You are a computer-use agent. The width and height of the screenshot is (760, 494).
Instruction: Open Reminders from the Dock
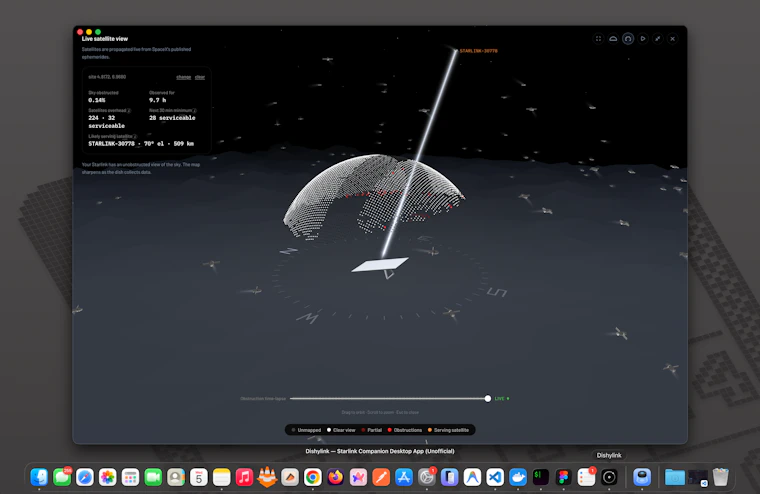coord(586,478)
